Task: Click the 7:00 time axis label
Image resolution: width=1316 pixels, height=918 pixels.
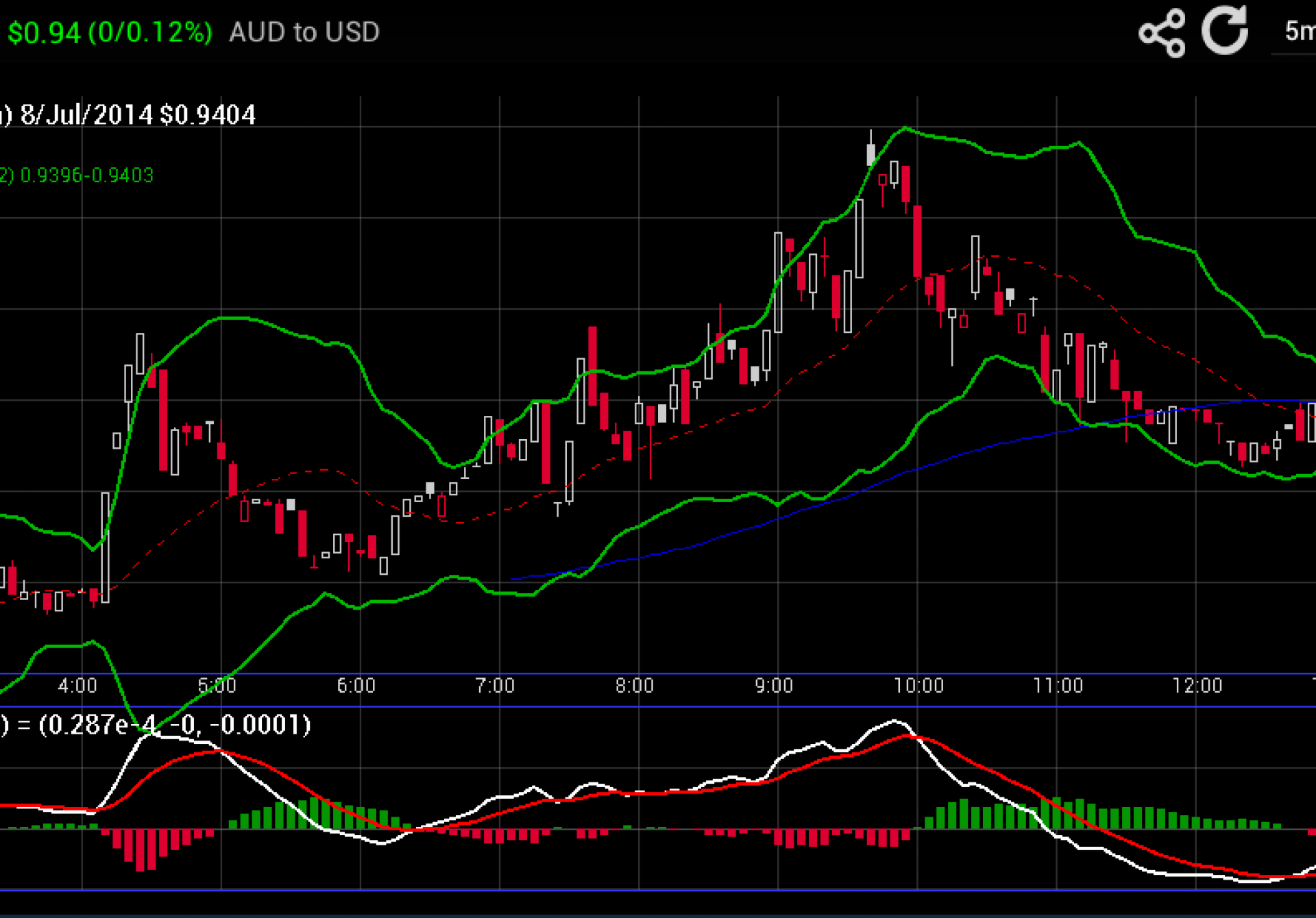Action: (x=495, y=685)
